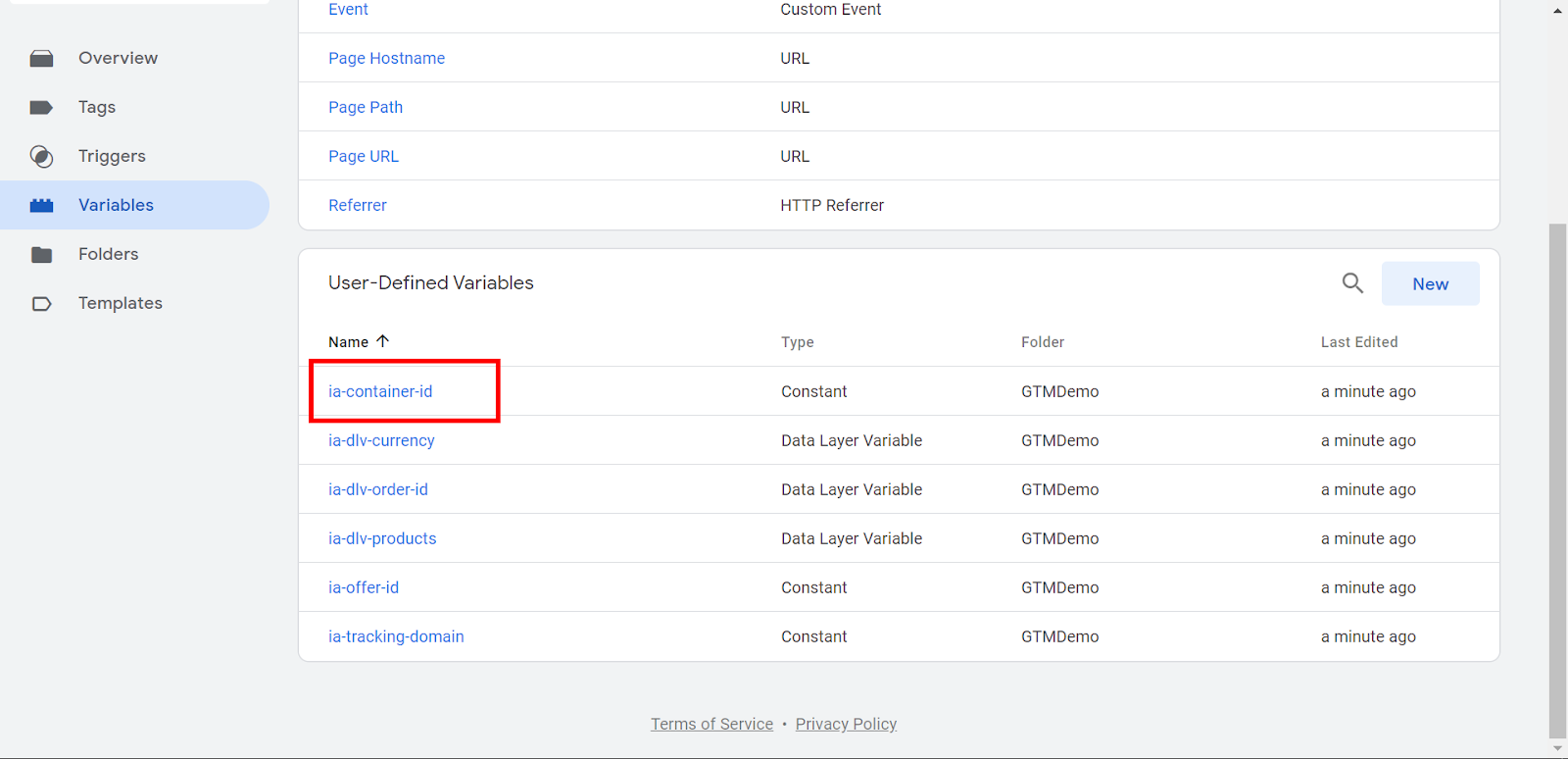Toggle sort order with Name arrow

point(383,341)
